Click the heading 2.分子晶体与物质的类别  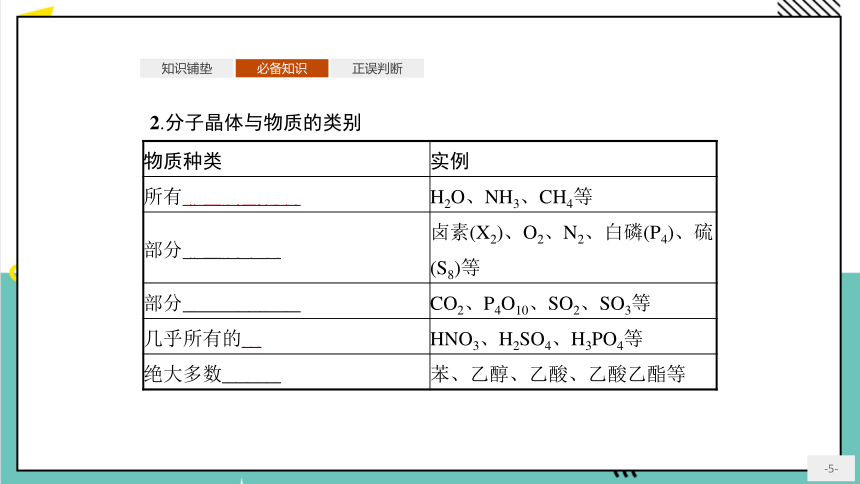(x=255, y=122)
